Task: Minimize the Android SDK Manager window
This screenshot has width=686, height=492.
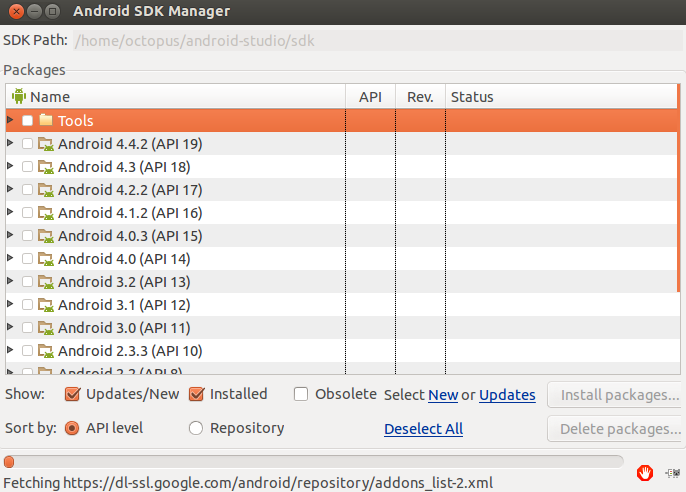Action: 35,11
